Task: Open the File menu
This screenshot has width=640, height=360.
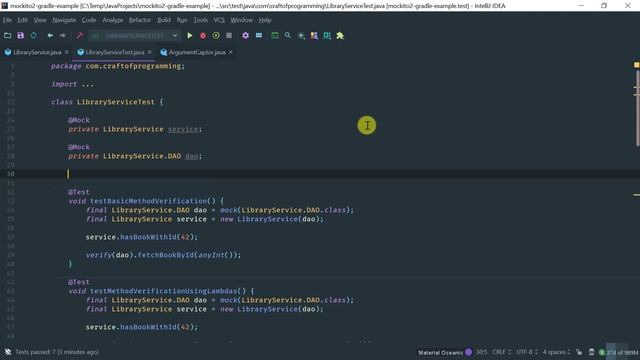Action: point(7,20)
